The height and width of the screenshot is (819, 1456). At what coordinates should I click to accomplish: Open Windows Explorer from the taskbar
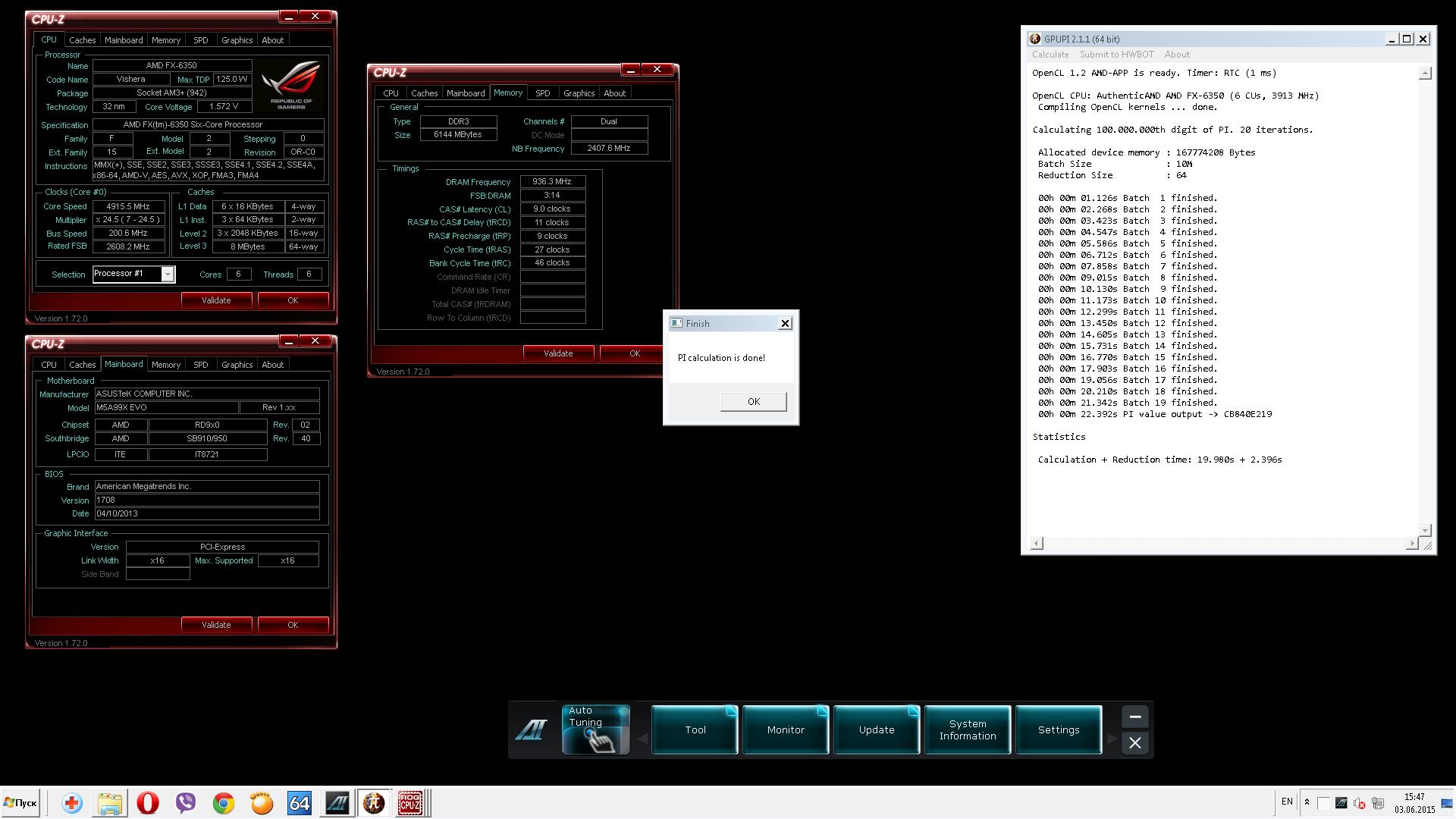[110, 803]
